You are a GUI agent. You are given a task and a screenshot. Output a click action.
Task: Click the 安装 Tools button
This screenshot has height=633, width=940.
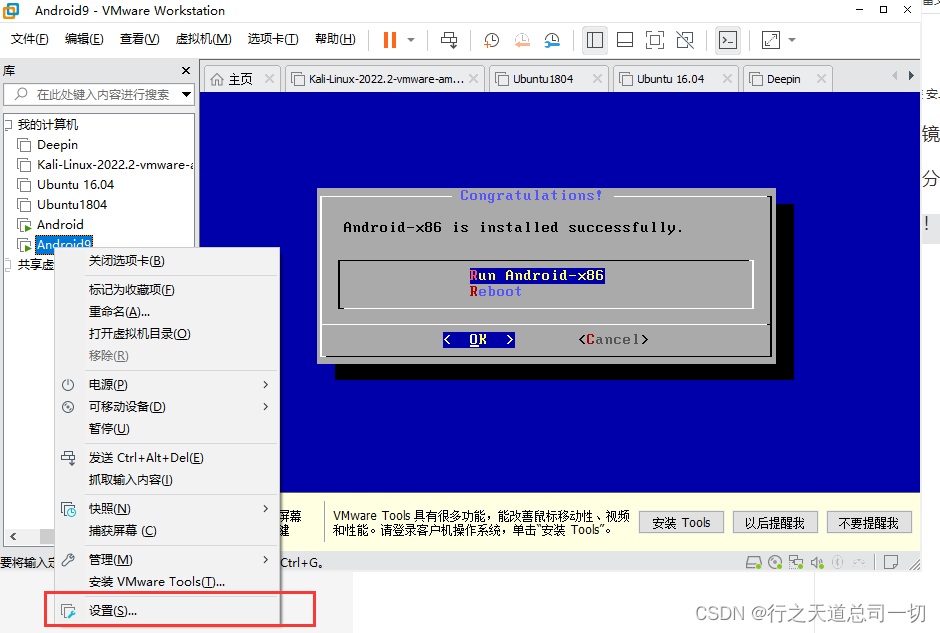(681, 523)
